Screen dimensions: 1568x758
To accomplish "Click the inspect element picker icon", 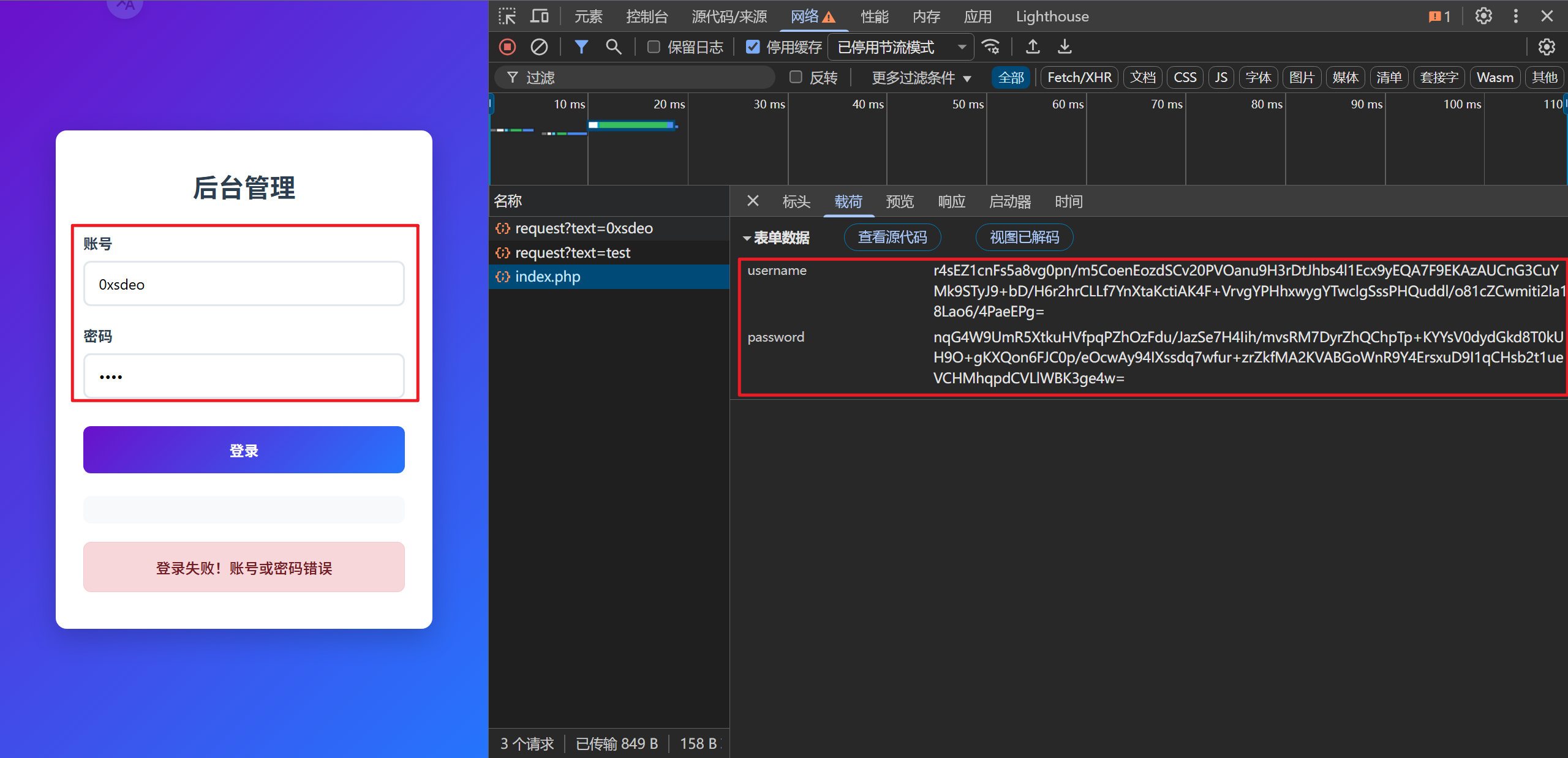I will [x=507, y=16].
